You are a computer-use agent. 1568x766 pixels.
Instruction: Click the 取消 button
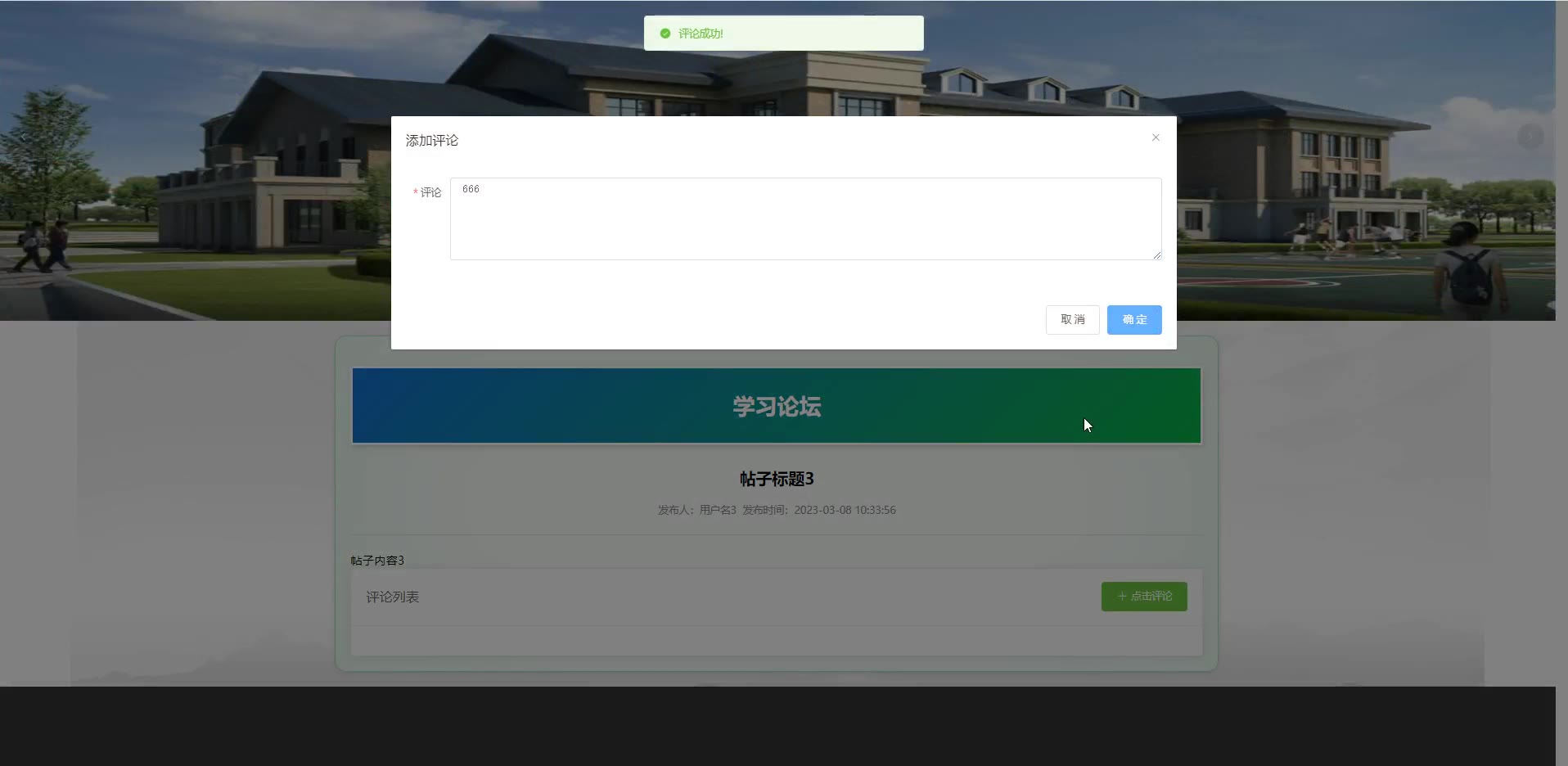coord(1072,320)
